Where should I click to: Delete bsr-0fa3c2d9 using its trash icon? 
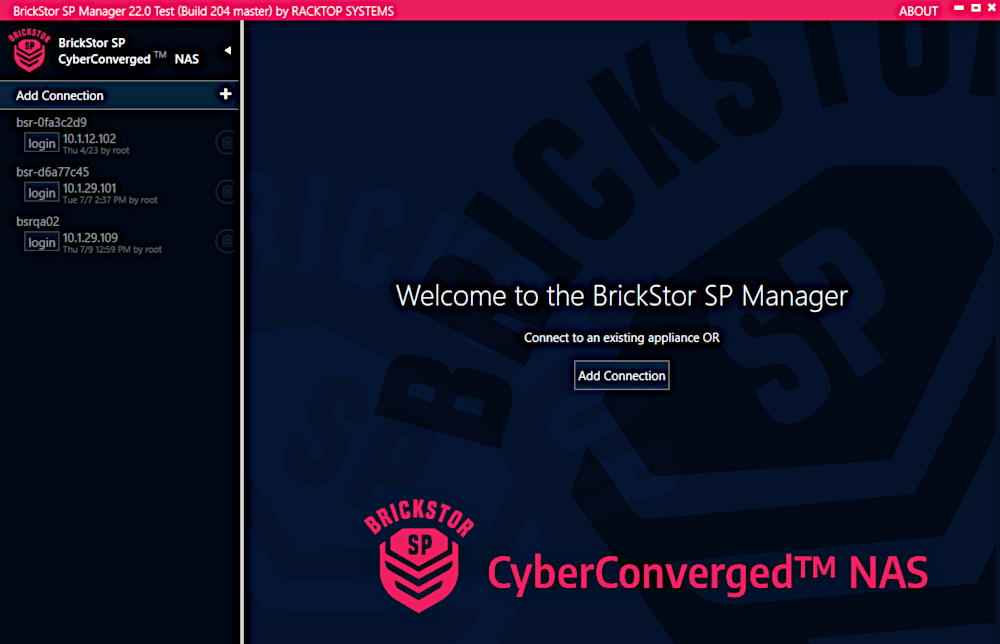point(226,142)
